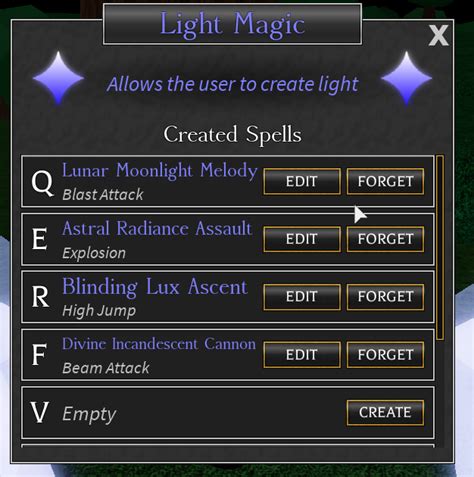Image resolution: width=474 pixels, height=477 pixels.
Task: Forget the Astral Radiance Assault spell
Action: (x=385, y=239)
